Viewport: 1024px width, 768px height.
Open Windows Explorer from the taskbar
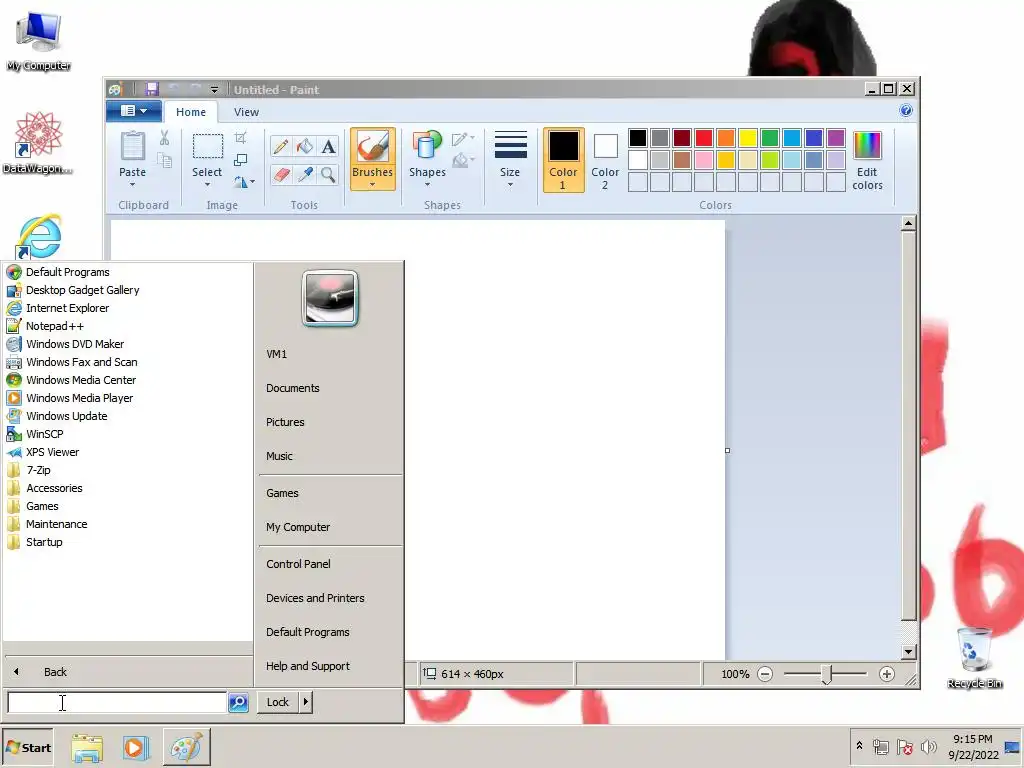87,748
